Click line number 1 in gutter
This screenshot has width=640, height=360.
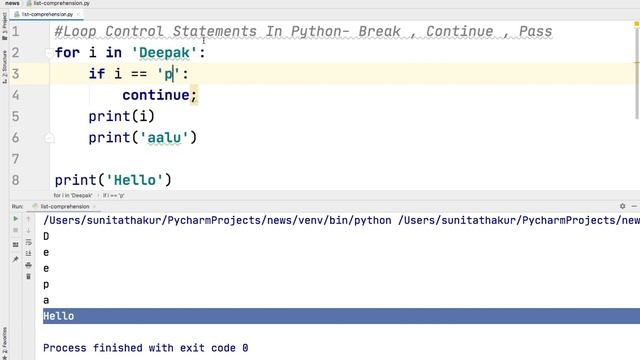[x=16, y=31]
